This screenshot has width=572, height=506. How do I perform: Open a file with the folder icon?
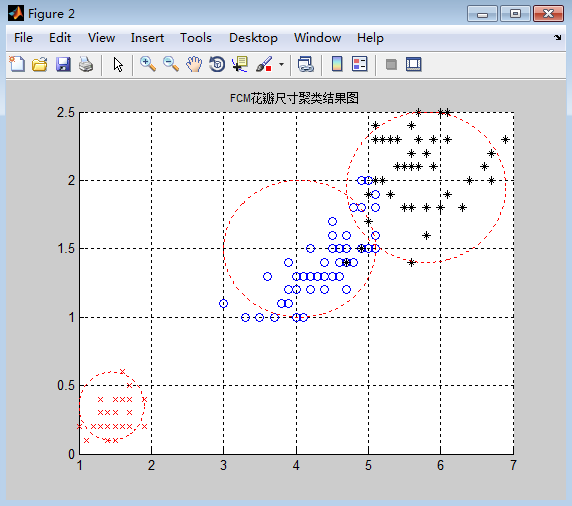(x=40, y=65)
